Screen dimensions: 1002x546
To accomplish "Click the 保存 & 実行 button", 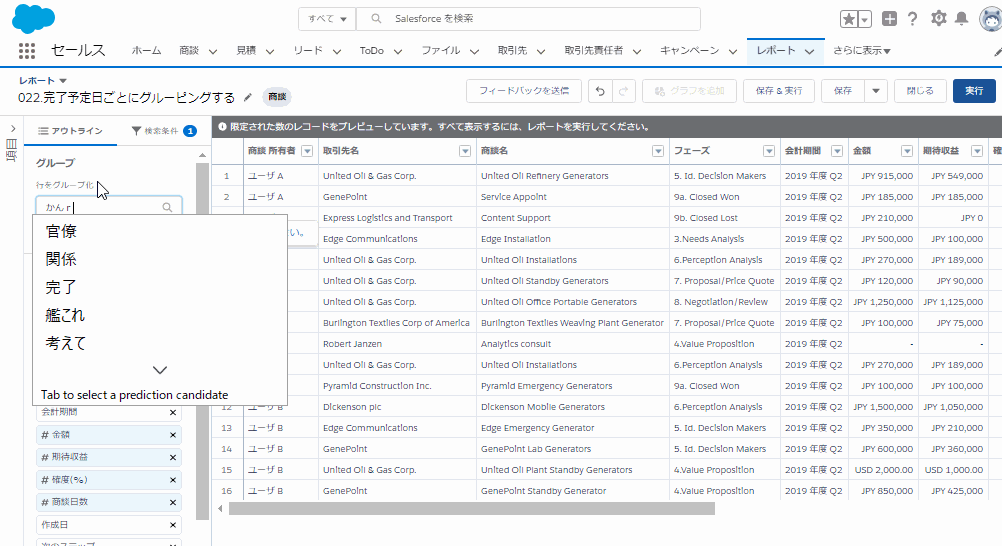I will point(778,91).
